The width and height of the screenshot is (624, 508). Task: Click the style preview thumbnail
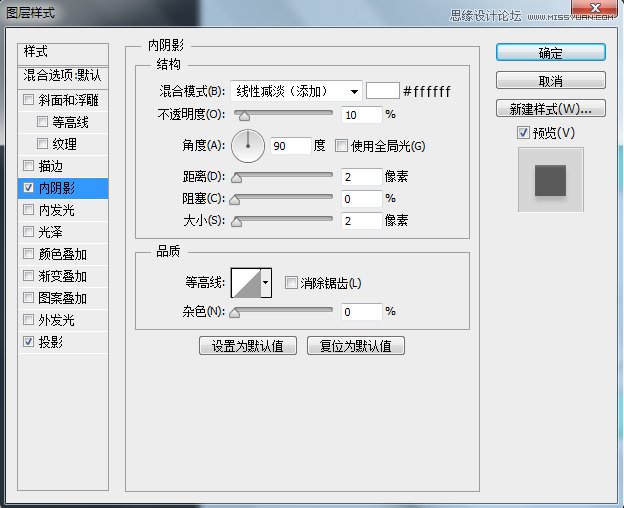point(551,179)
